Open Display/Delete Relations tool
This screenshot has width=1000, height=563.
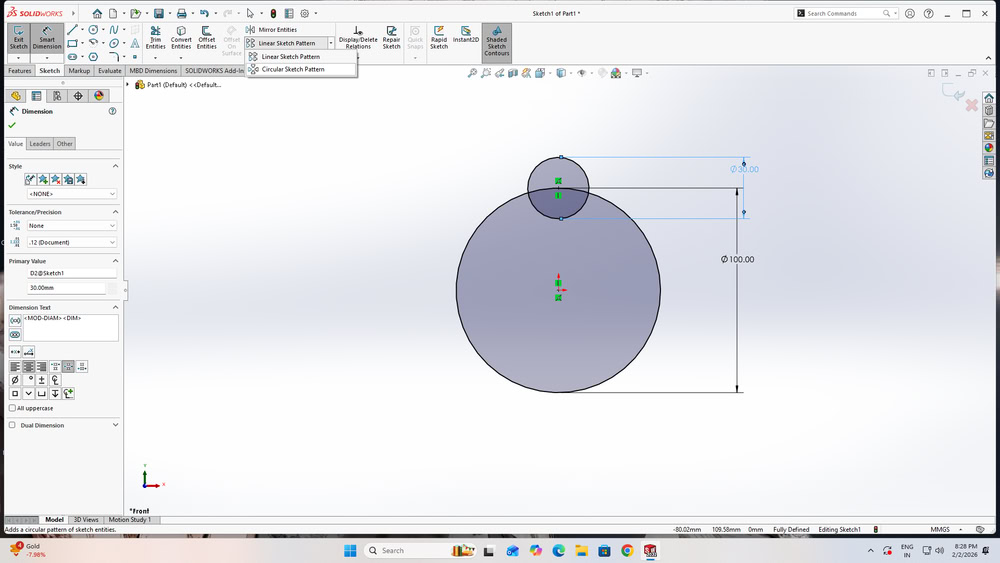tap(358, 38)
